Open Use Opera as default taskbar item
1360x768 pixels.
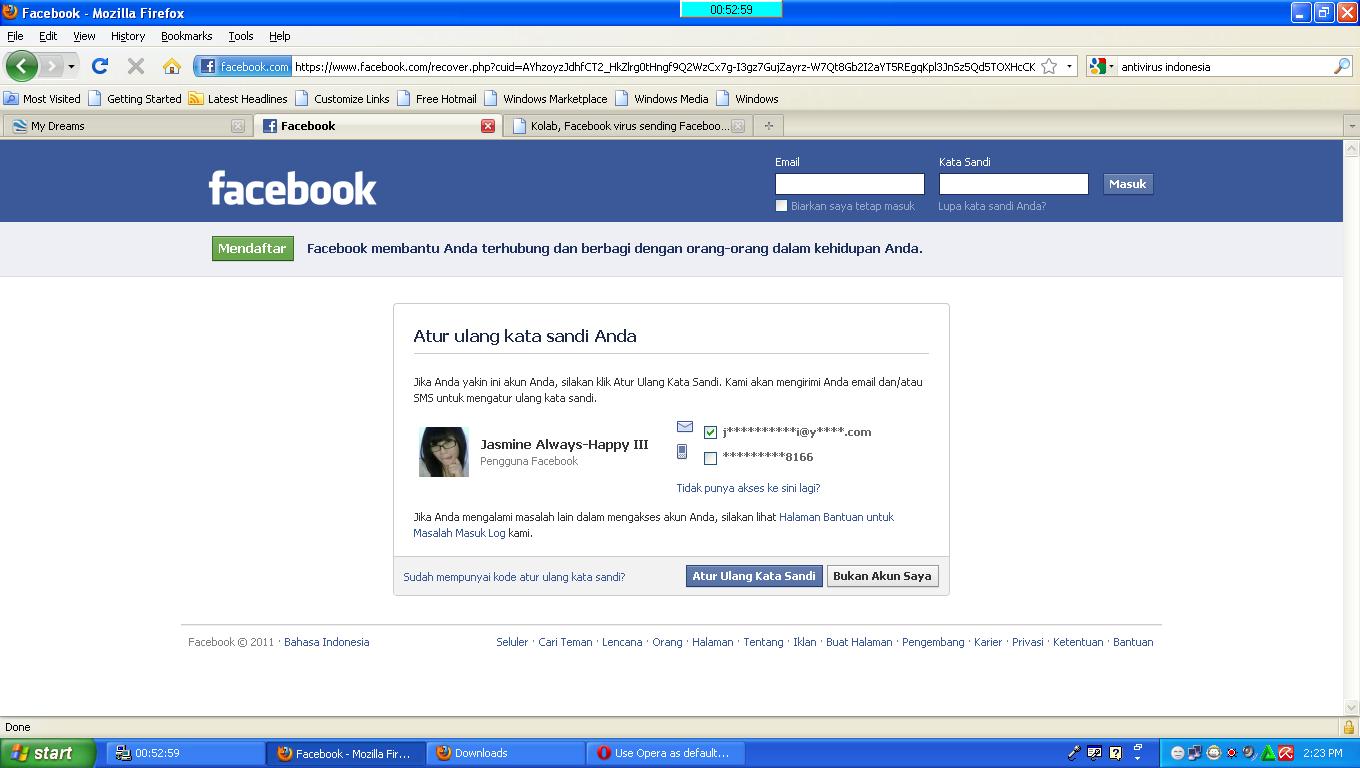tap(666, 753)
